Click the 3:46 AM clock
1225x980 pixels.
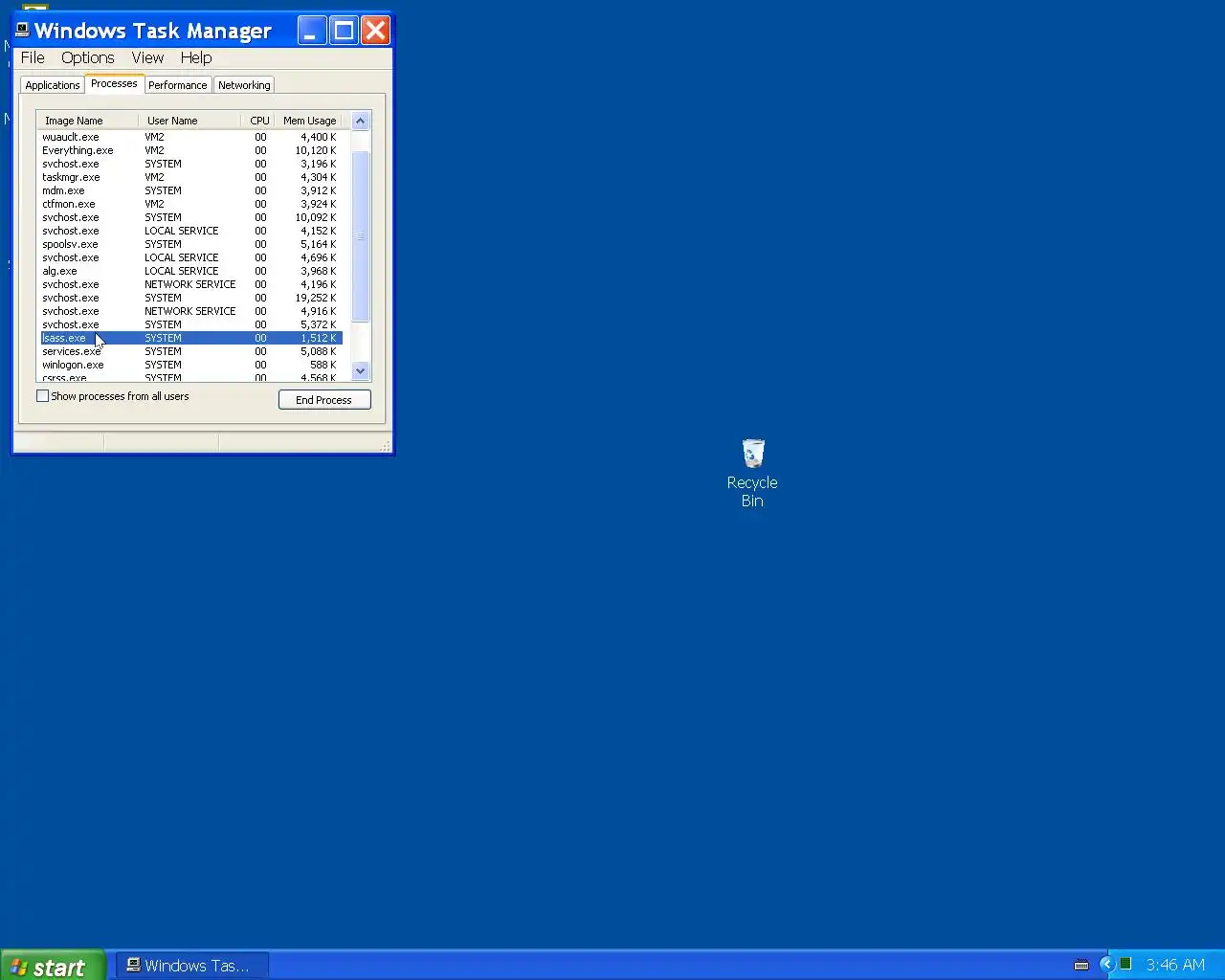coord(1175,965)
